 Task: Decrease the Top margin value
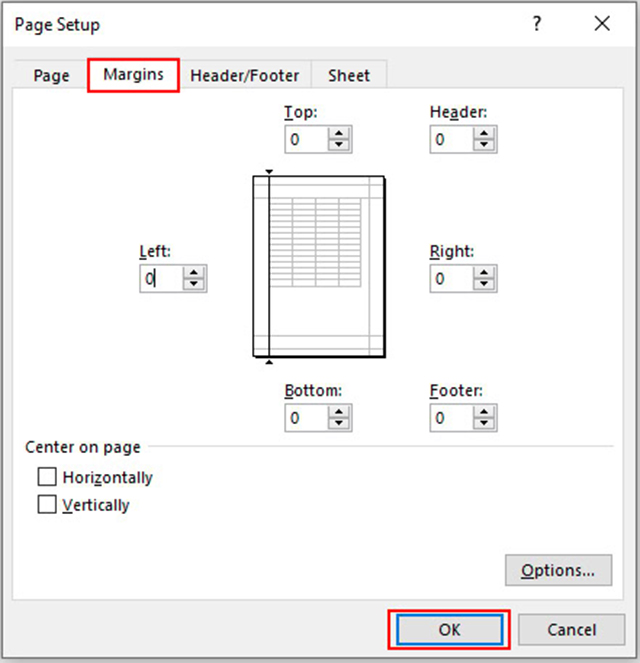tap(339, 145)
